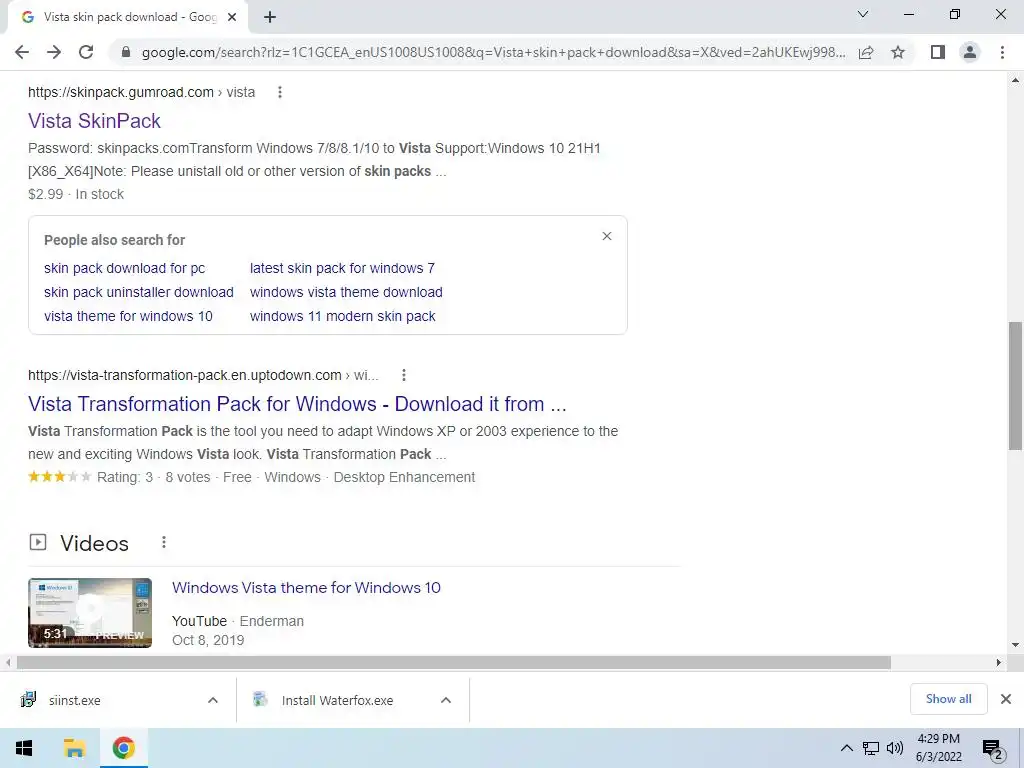Close the downloads bar

(x=1006, y=699)
